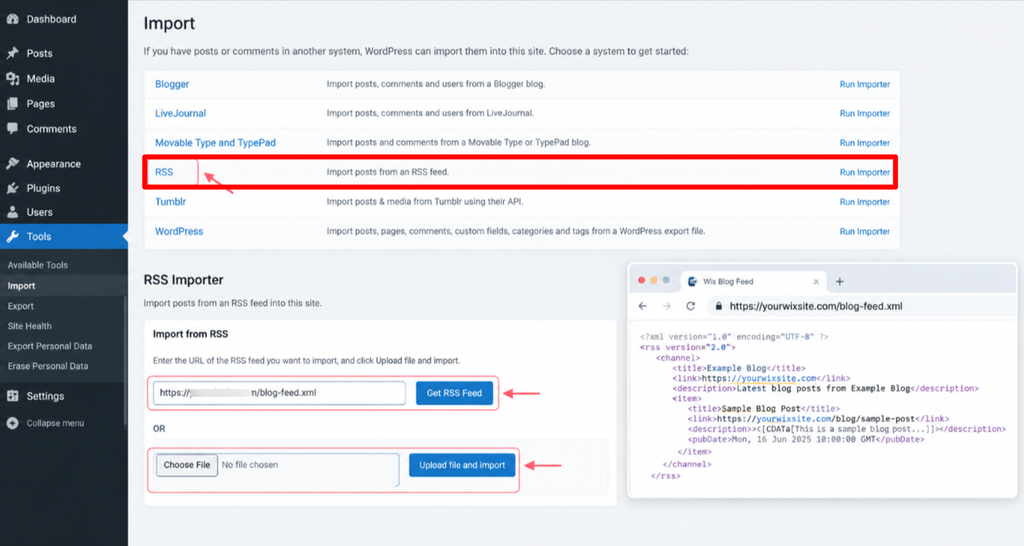Click the WordPress importer link

(x=179, y=231)
